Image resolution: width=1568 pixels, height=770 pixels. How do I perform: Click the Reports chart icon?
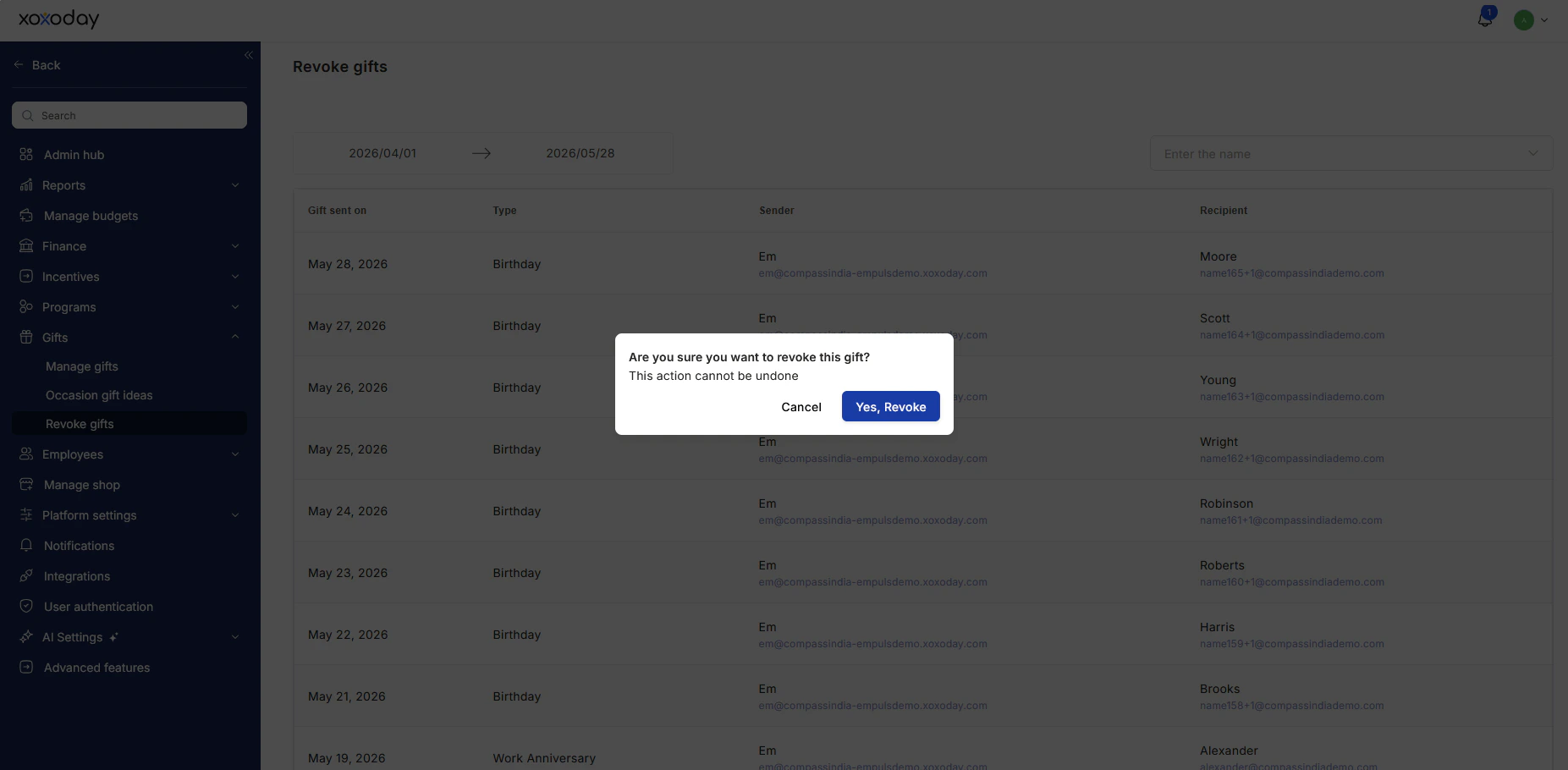coord(26,184)
